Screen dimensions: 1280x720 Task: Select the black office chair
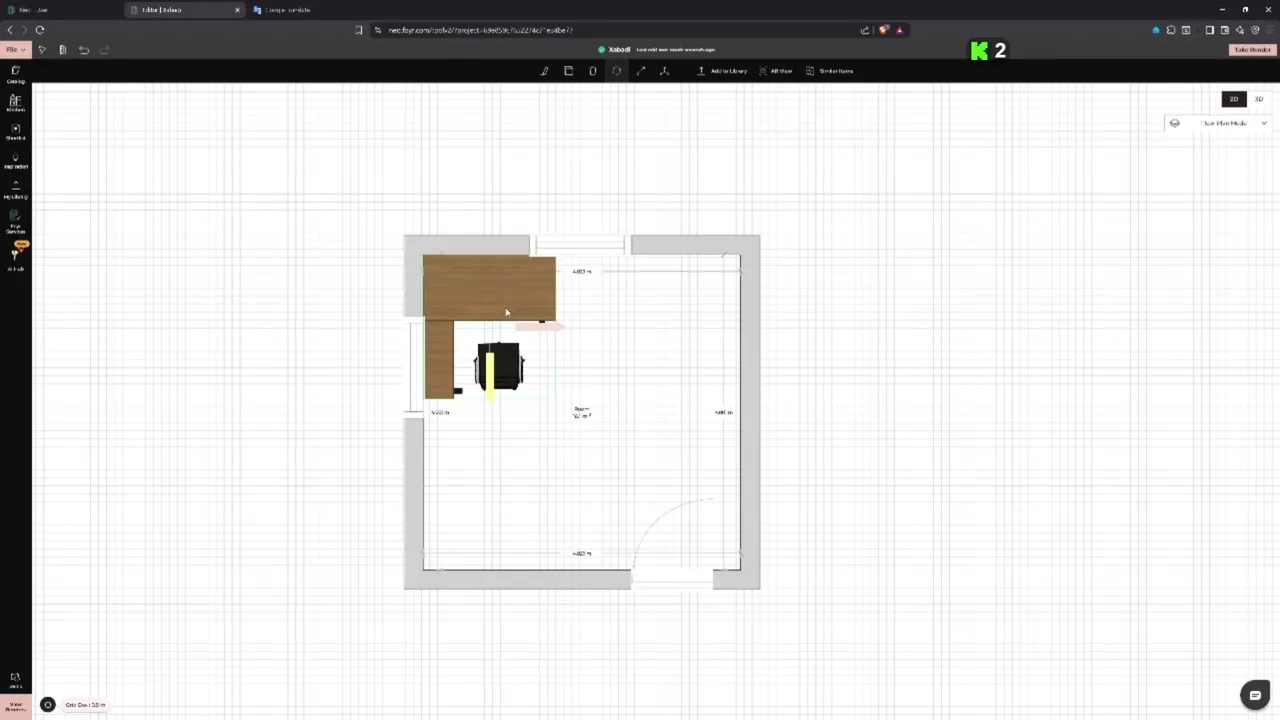tap(499, 368)
